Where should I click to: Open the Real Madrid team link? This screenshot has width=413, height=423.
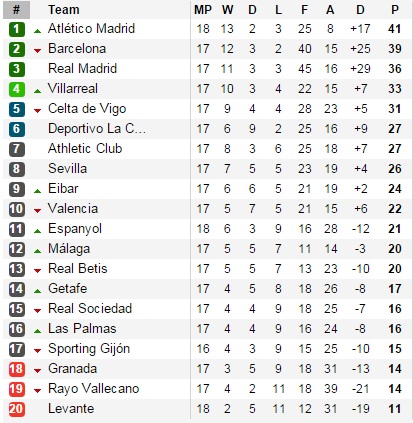point(82,68)
